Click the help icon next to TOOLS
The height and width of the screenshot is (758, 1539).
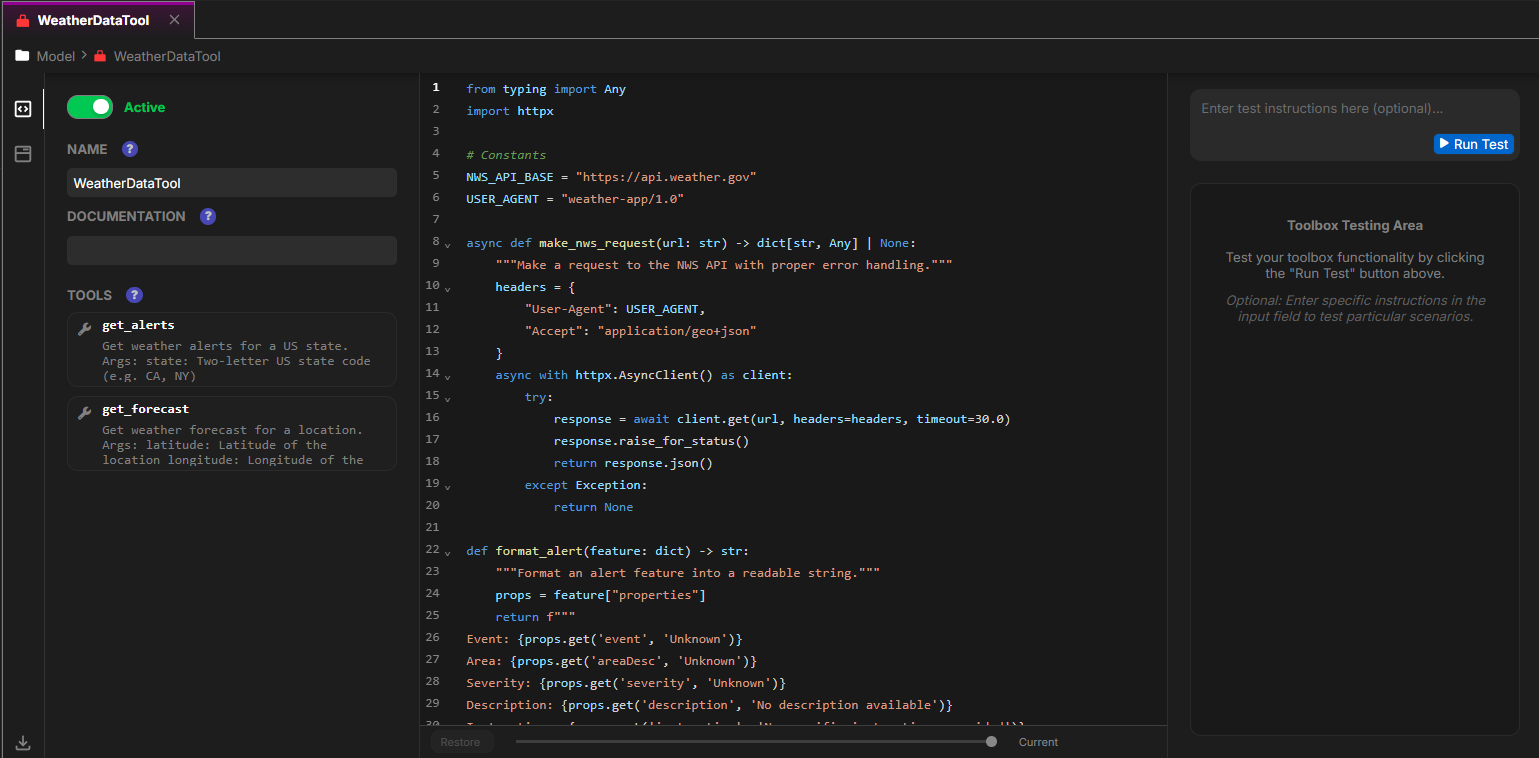coord(134,295)
